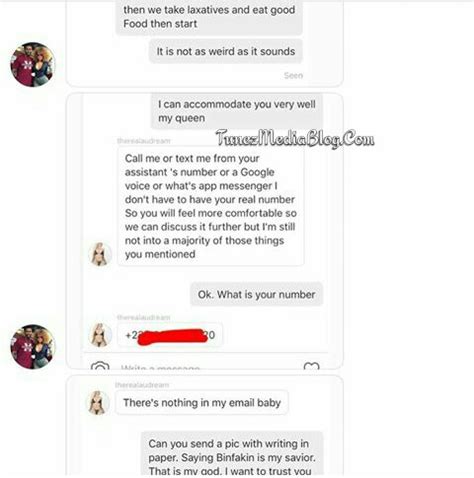Image resolution: width=474 pixels, height=478 pixels.
Task: Select 'I can accommodate you very well' bubble
Action: [237, 111]
